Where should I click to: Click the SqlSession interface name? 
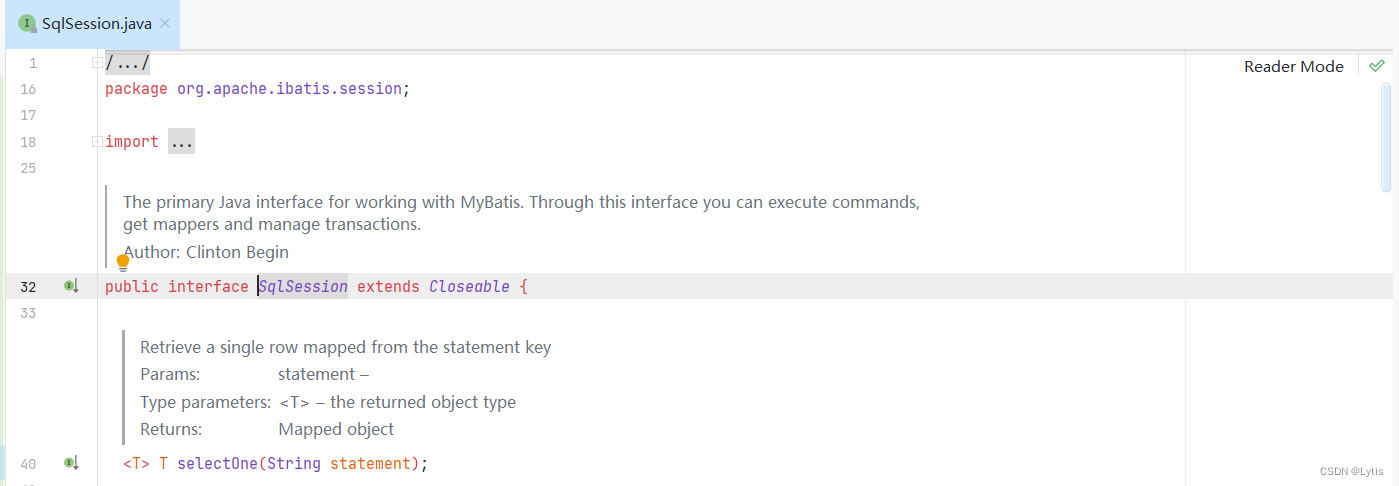(x=303, y=287)
